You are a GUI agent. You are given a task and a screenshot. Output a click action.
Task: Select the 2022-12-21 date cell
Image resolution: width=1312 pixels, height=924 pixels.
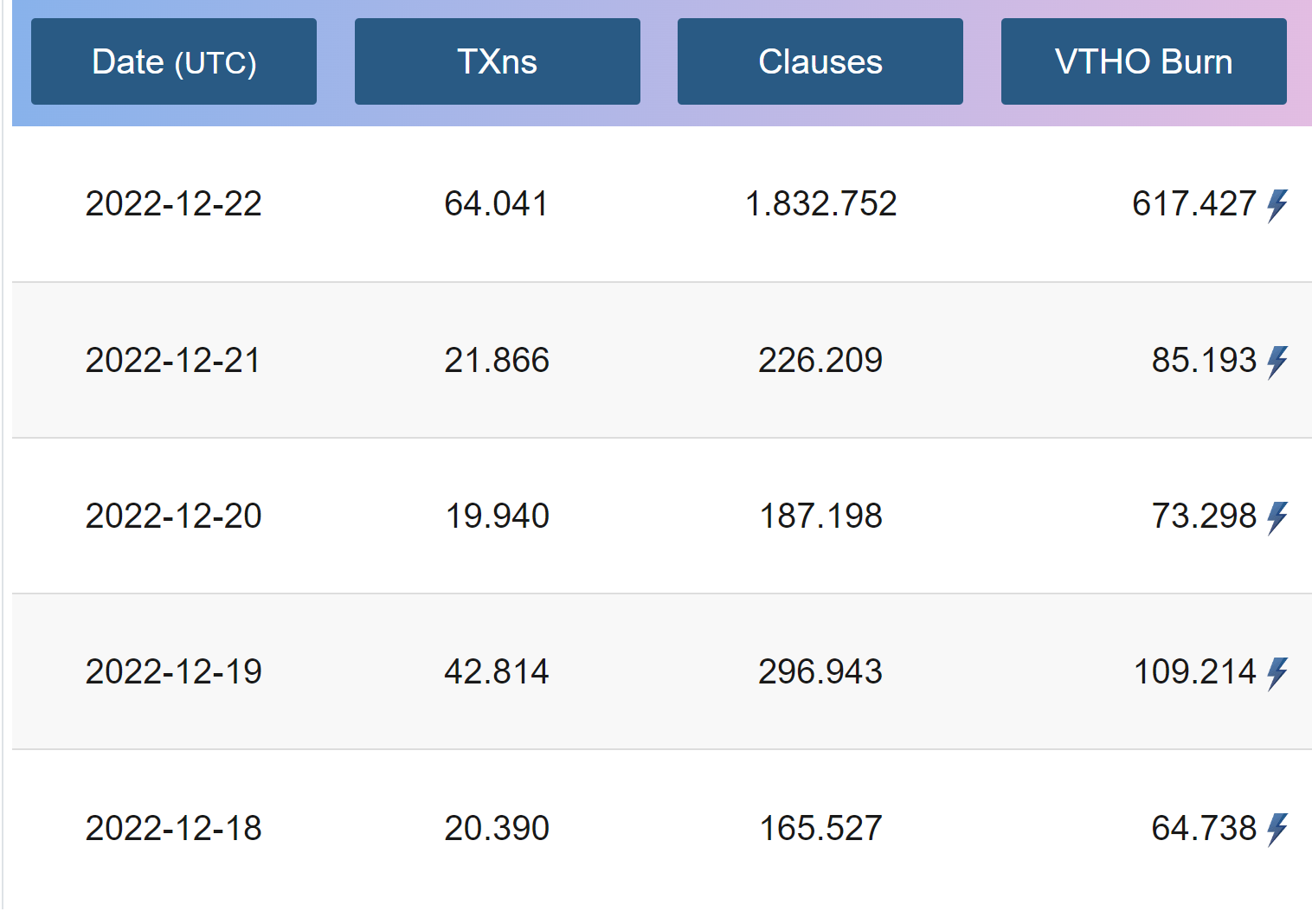click(174, 360)
